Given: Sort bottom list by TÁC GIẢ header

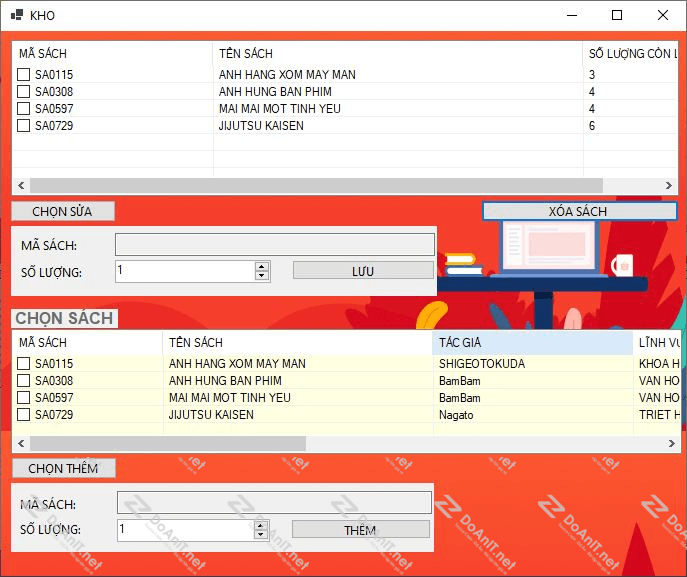Looking at the screenshot, I should (x=532, y=343).
